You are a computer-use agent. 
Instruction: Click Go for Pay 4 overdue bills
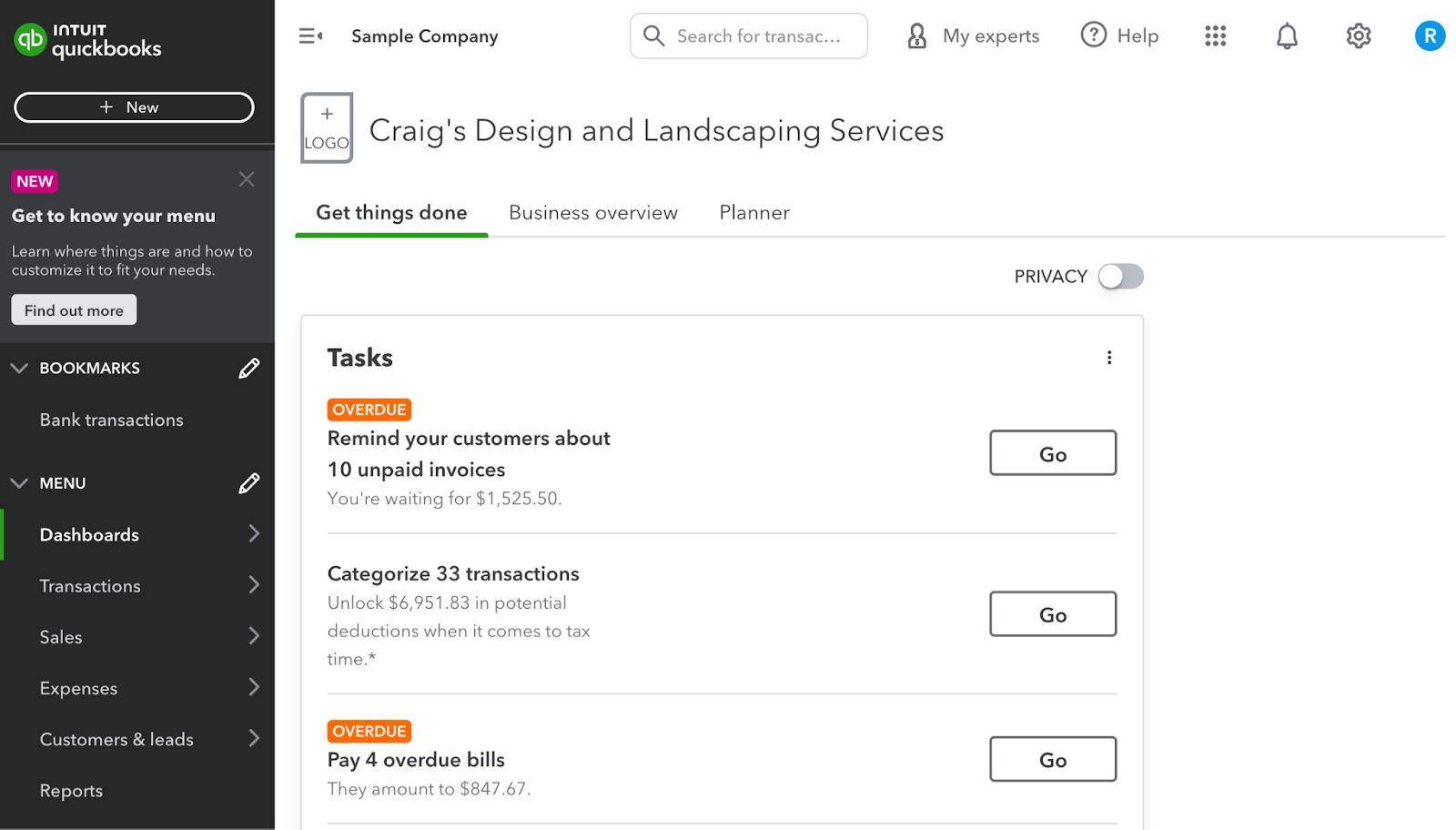click(1052, 759)
